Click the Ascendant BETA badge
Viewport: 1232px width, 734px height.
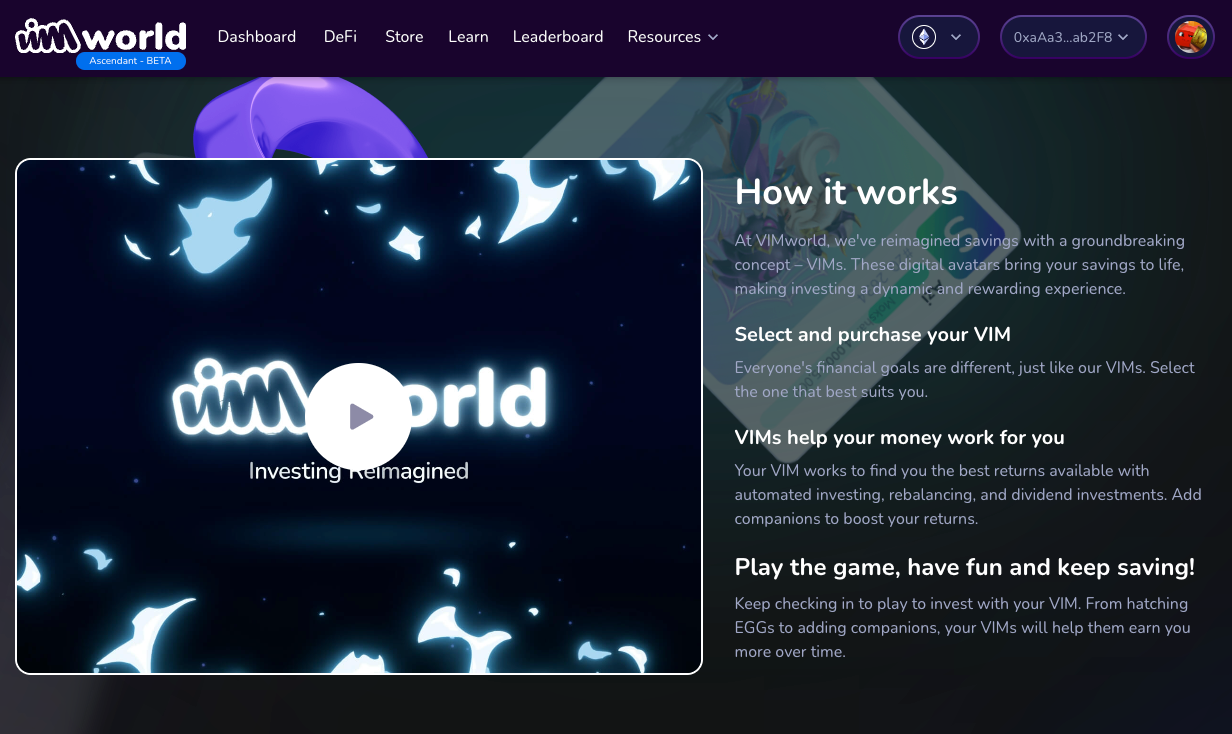coord(131,60)
